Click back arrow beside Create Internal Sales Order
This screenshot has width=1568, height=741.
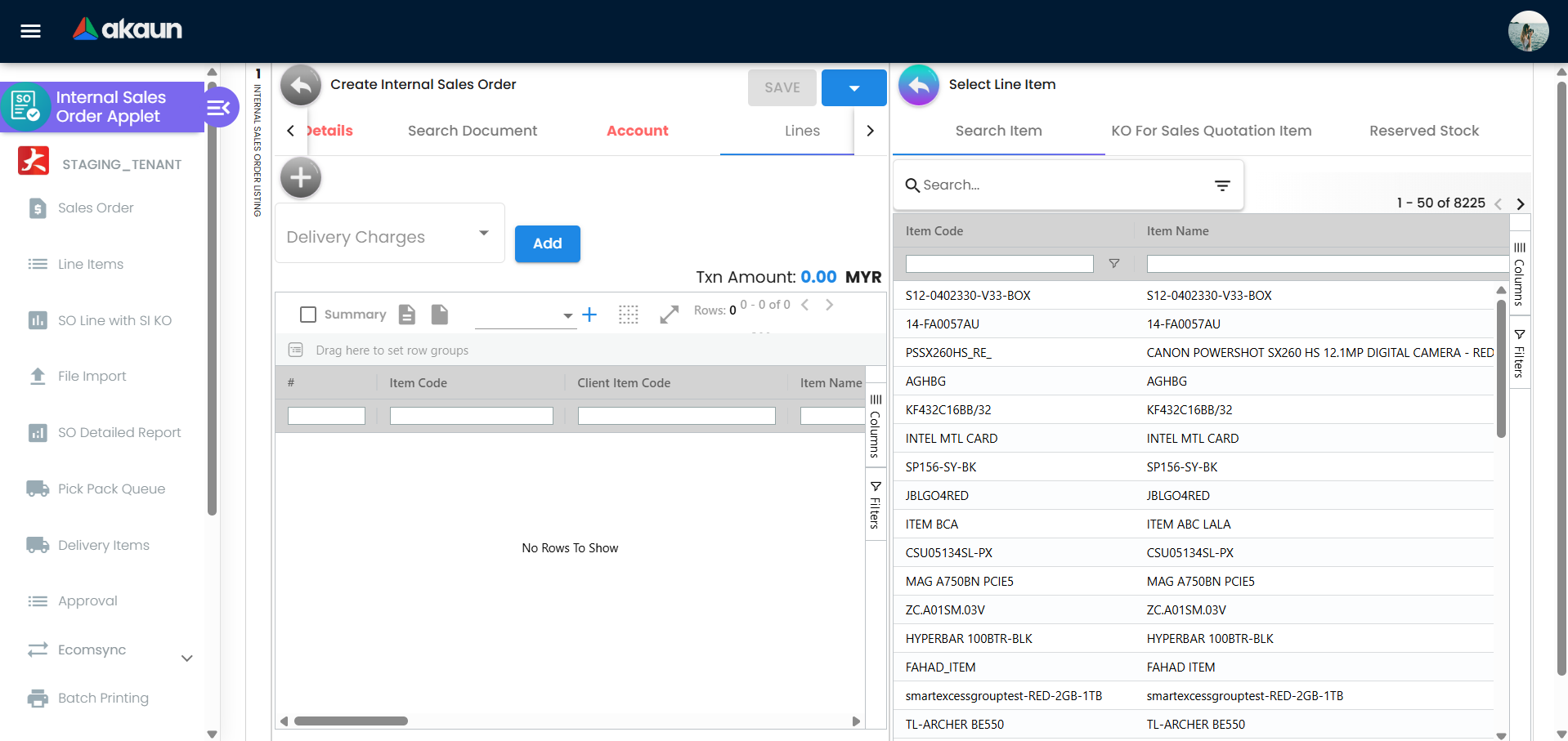tap(301, 85)
